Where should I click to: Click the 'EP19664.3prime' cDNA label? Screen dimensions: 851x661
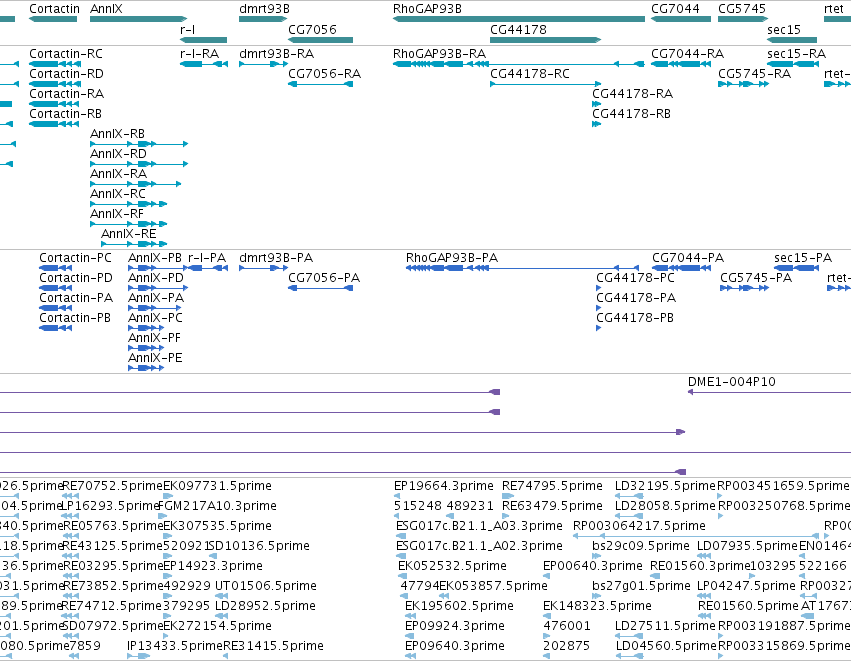click(443, 486)
